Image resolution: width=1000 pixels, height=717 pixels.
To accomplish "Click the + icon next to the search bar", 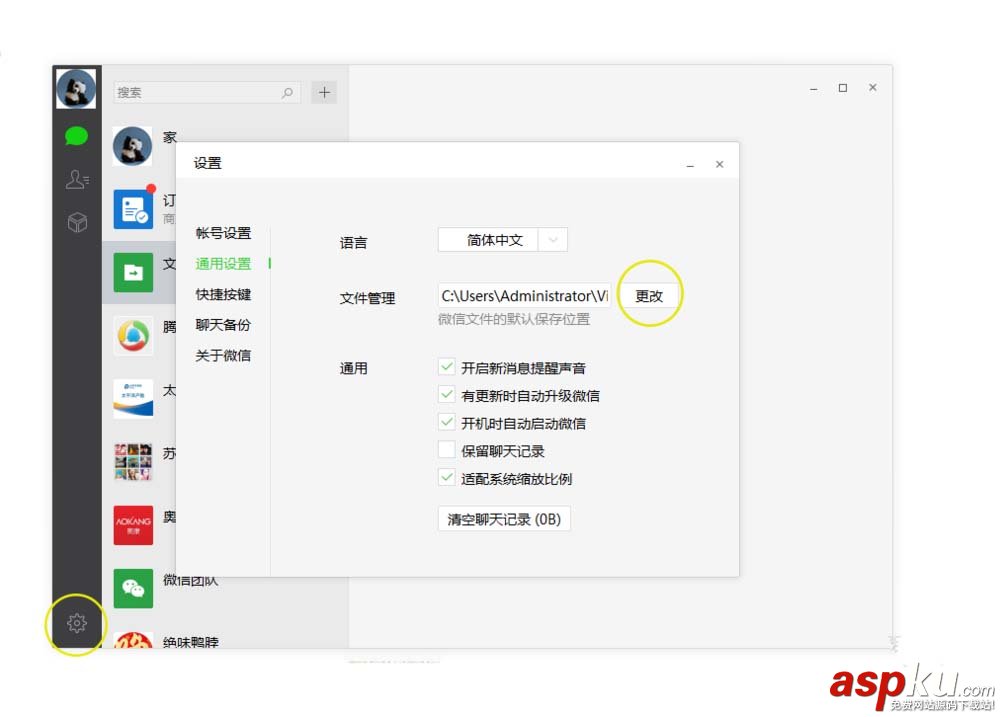I will coord(324,91).
